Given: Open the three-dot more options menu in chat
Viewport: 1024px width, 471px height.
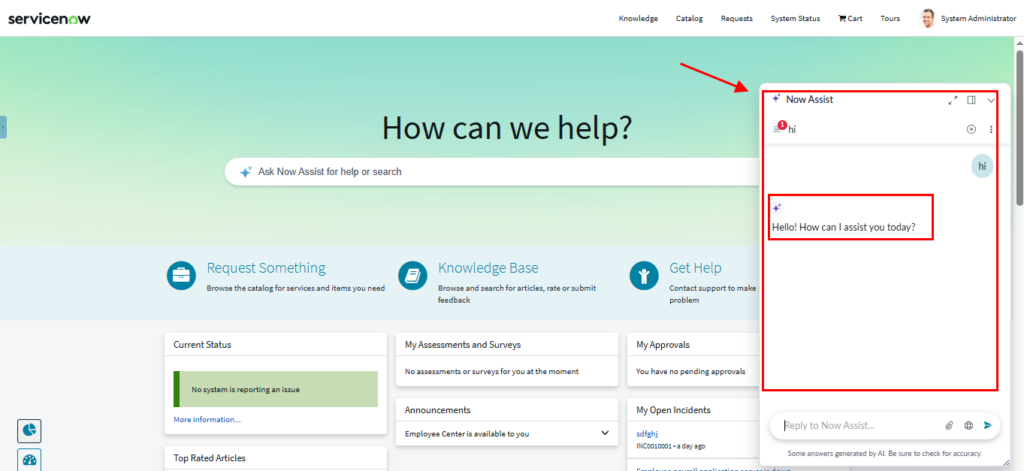Looking at the screenshot, I should click(x=991, y=129).
